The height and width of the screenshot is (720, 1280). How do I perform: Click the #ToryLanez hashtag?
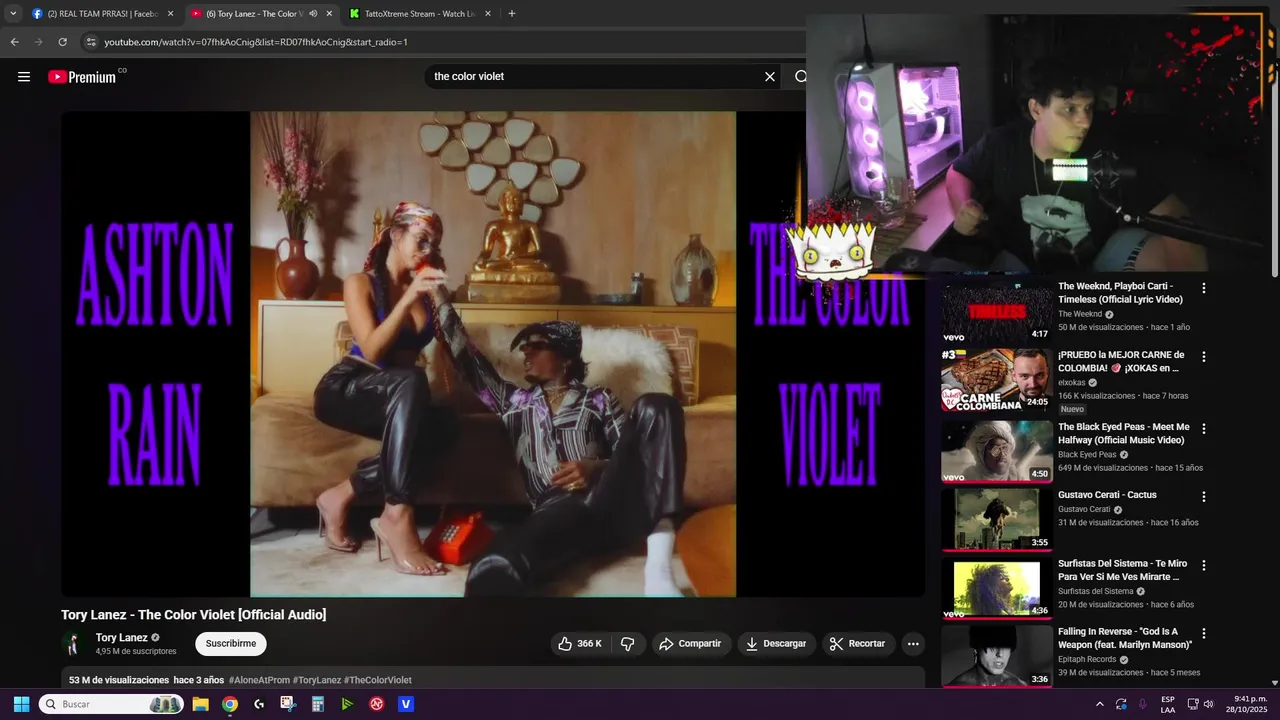click(317, 680)
